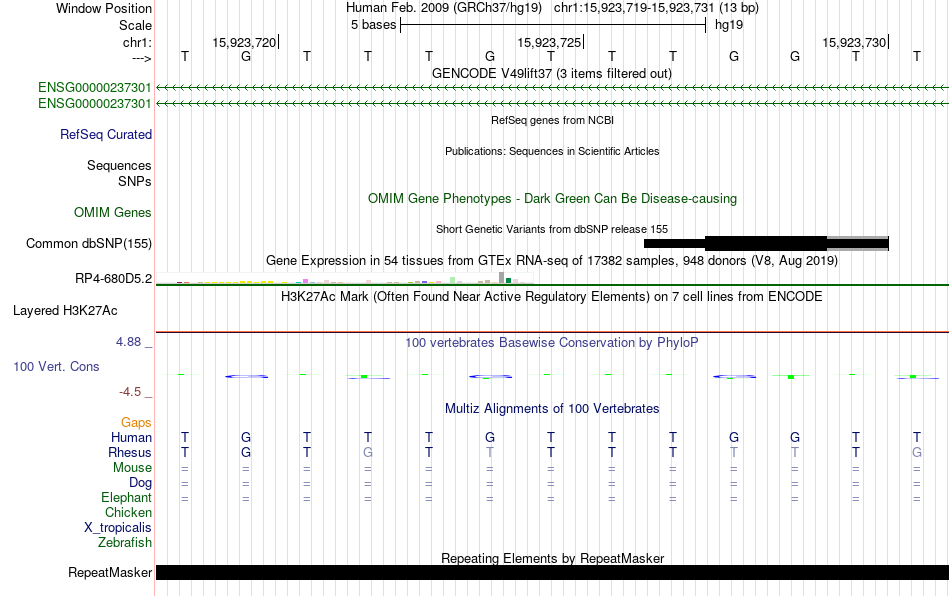Screen dimensions: 950x596
Task: Select the Scale track label
Action: tap(135, 25)
